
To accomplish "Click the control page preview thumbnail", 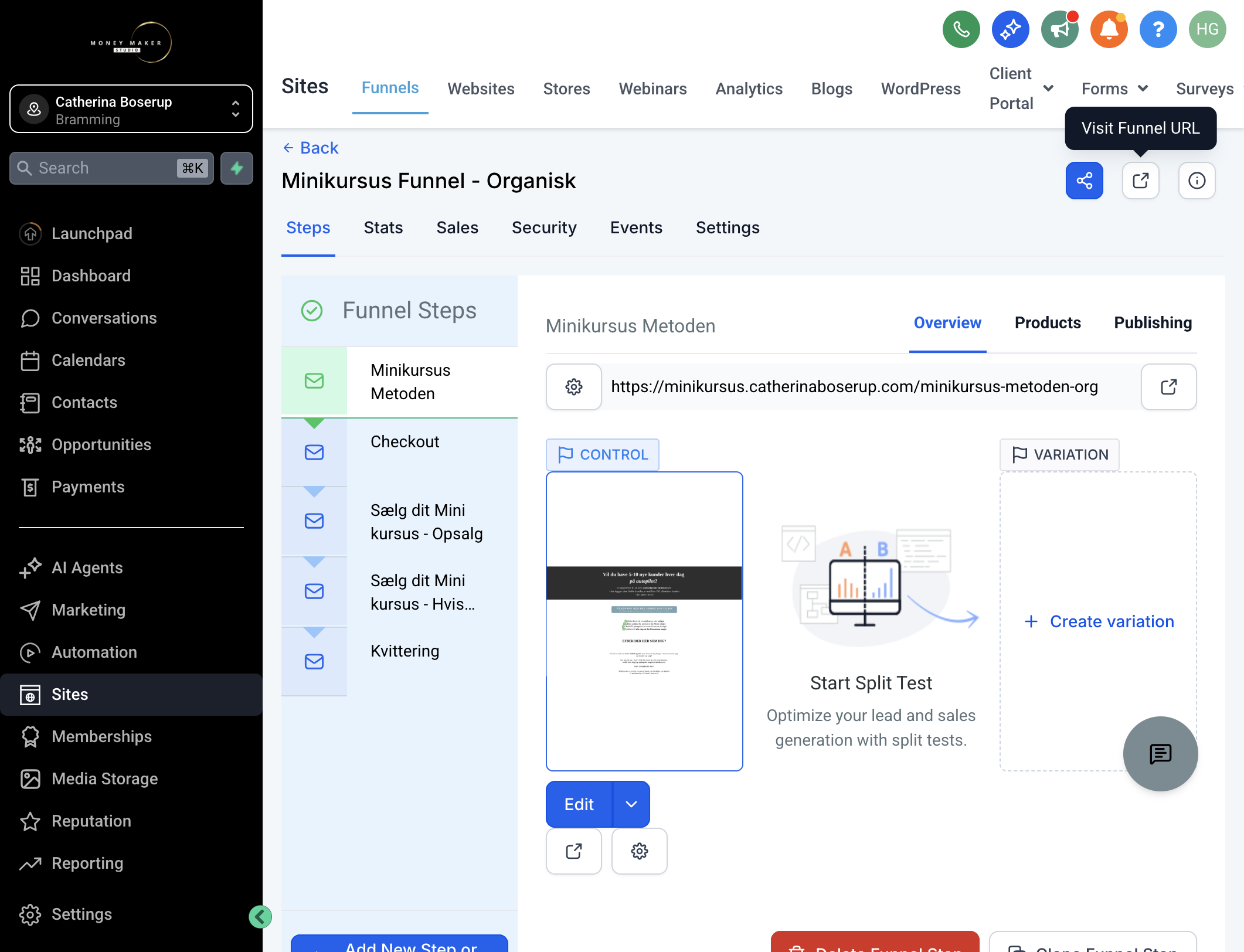I will click(644, 621).
